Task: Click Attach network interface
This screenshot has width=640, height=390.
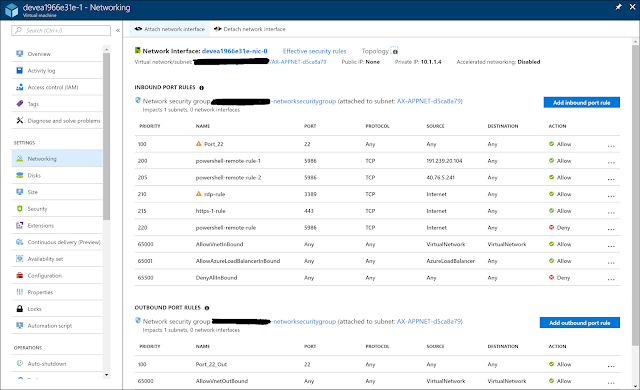Action: pyautogui.click(x=170, y=29)
